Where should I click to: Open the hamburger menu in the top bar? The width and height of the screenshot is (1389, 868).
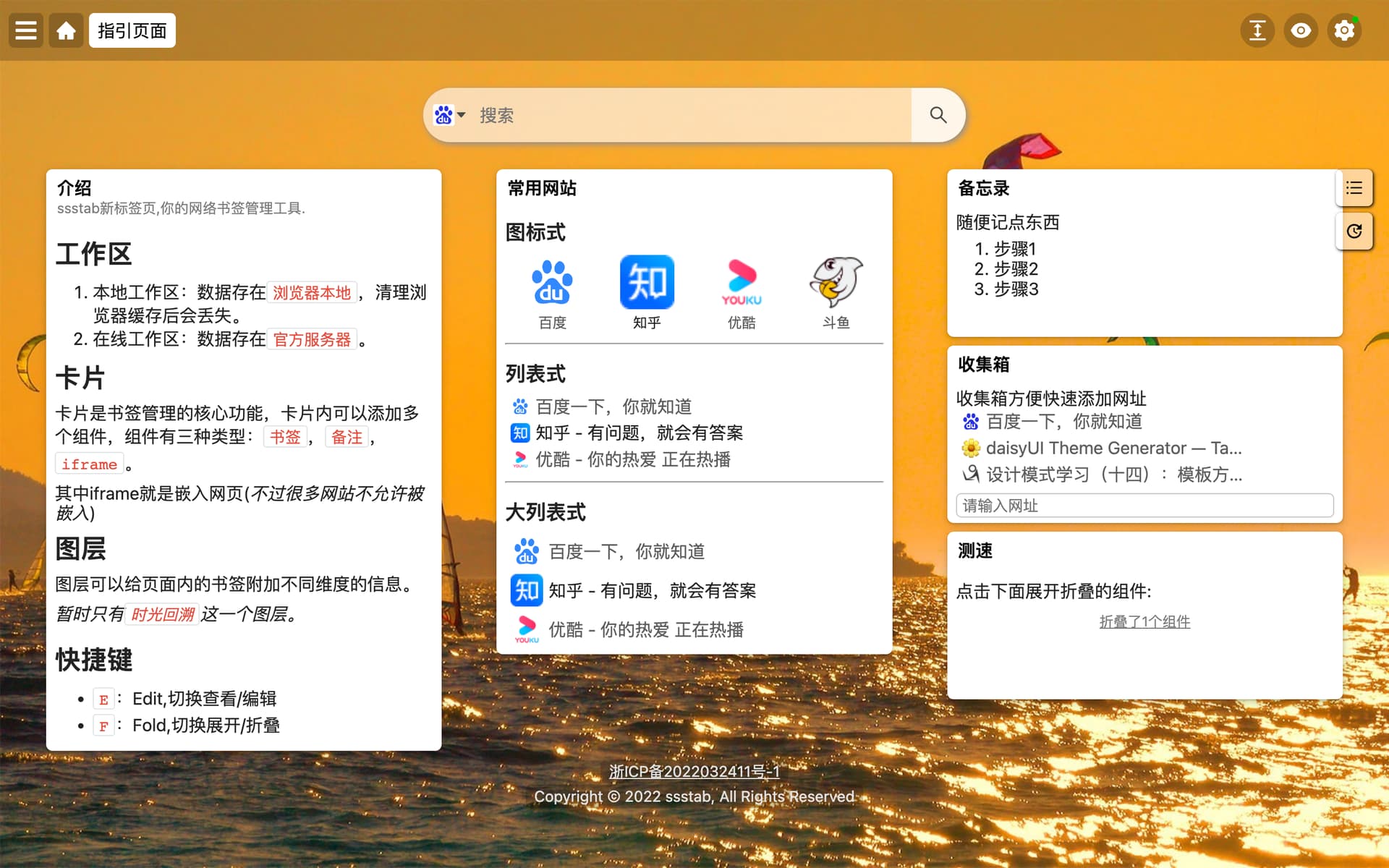pyautogui.click(x=26, y=30)
